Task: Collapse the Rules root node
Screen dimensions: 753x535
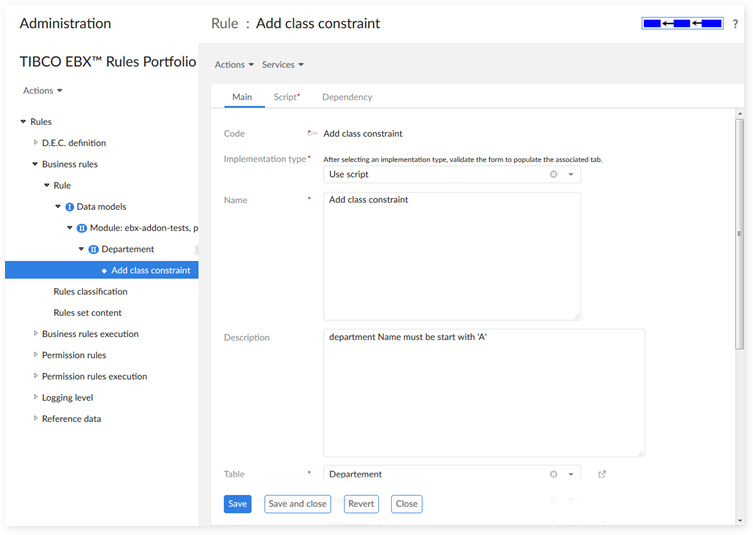Action: (x=24, y=122)
